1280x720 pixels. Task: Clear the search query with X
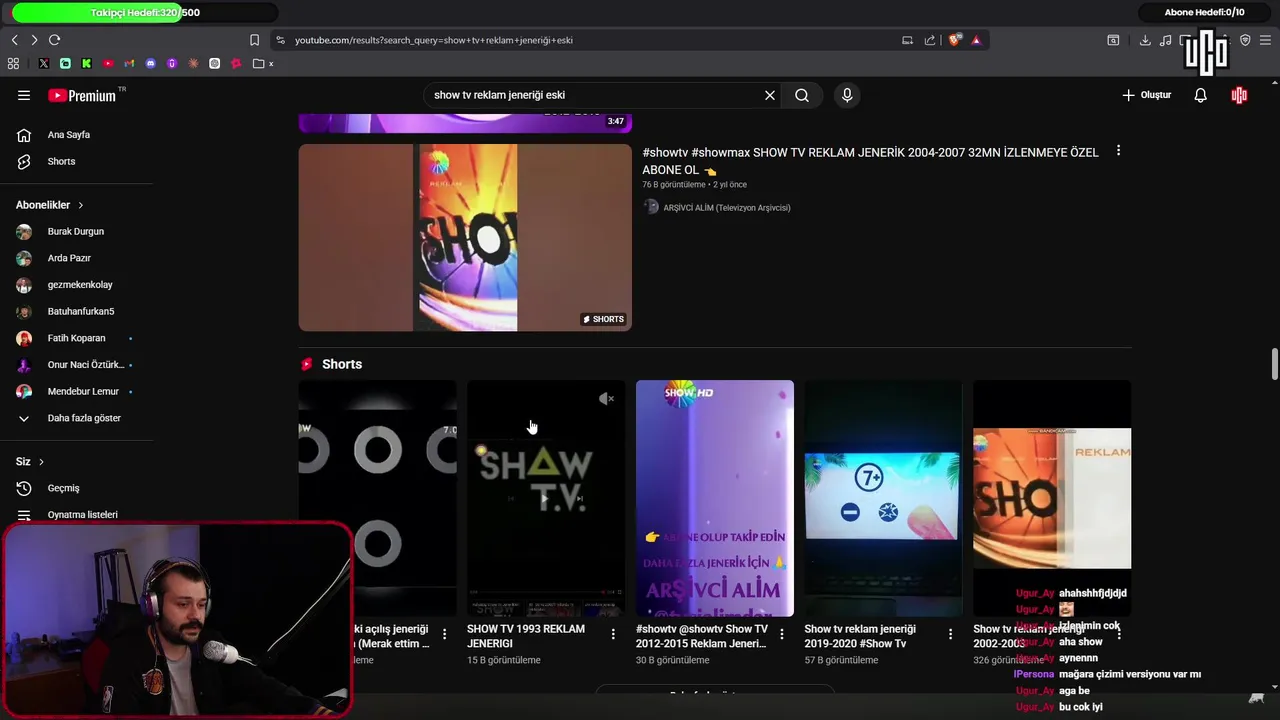(x=770, y=95)
